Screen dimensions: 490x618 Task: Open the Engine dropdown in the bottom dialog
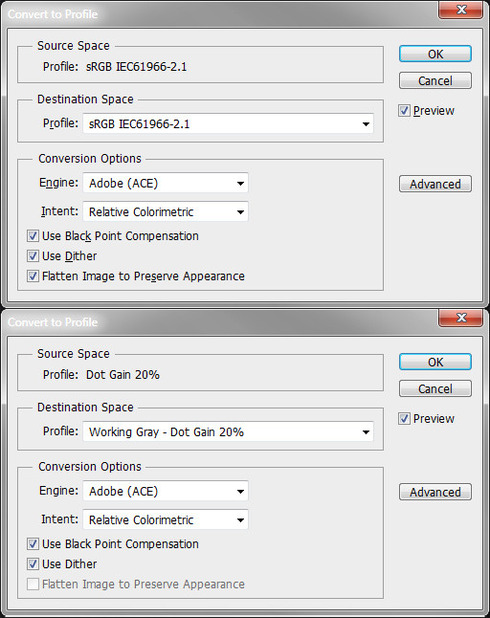tap(166, 491)
